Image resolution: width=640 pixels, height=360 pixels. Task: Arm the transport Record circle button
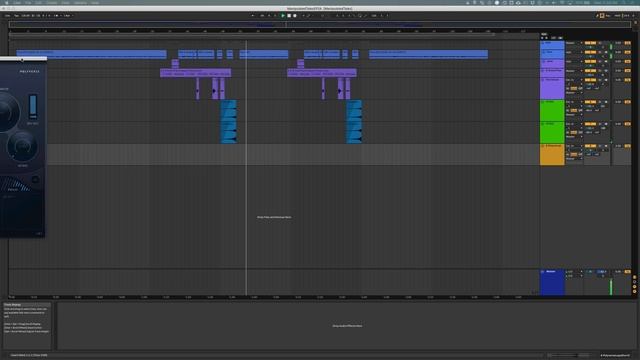295,16
